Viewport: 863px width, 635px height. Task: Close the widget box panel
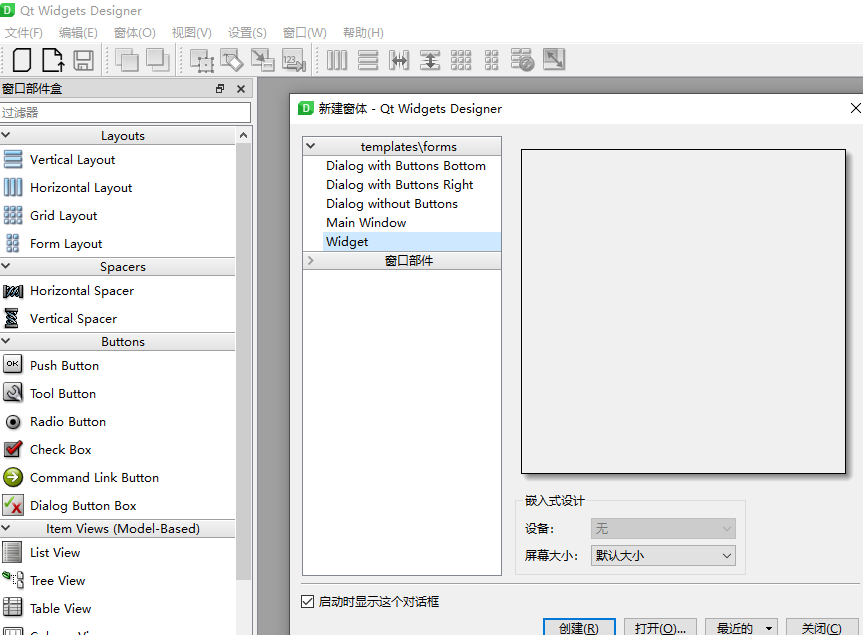(241, 89)
